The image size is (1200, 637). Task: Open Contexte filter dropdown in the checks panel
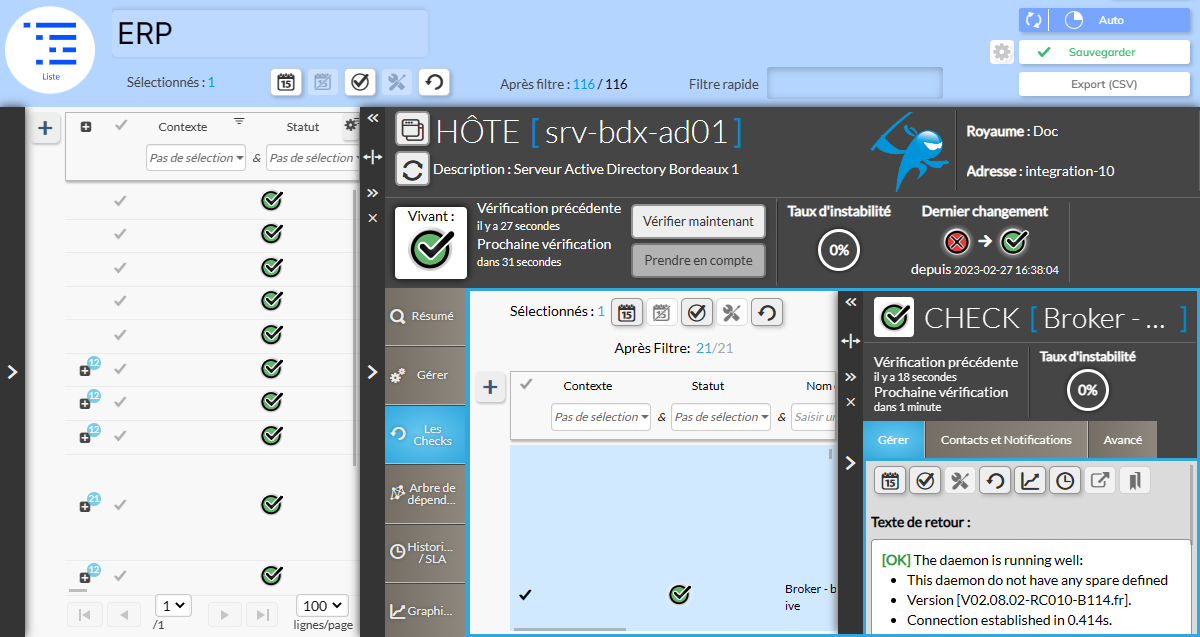601,417
